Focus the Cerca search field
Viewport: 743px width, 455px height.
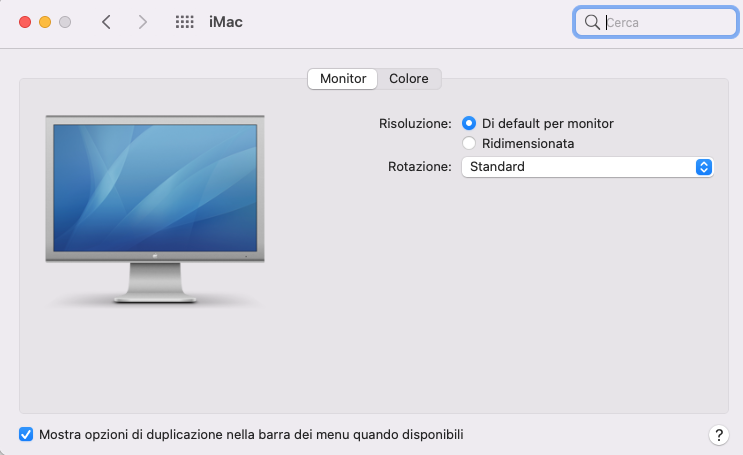coord(655,22)
